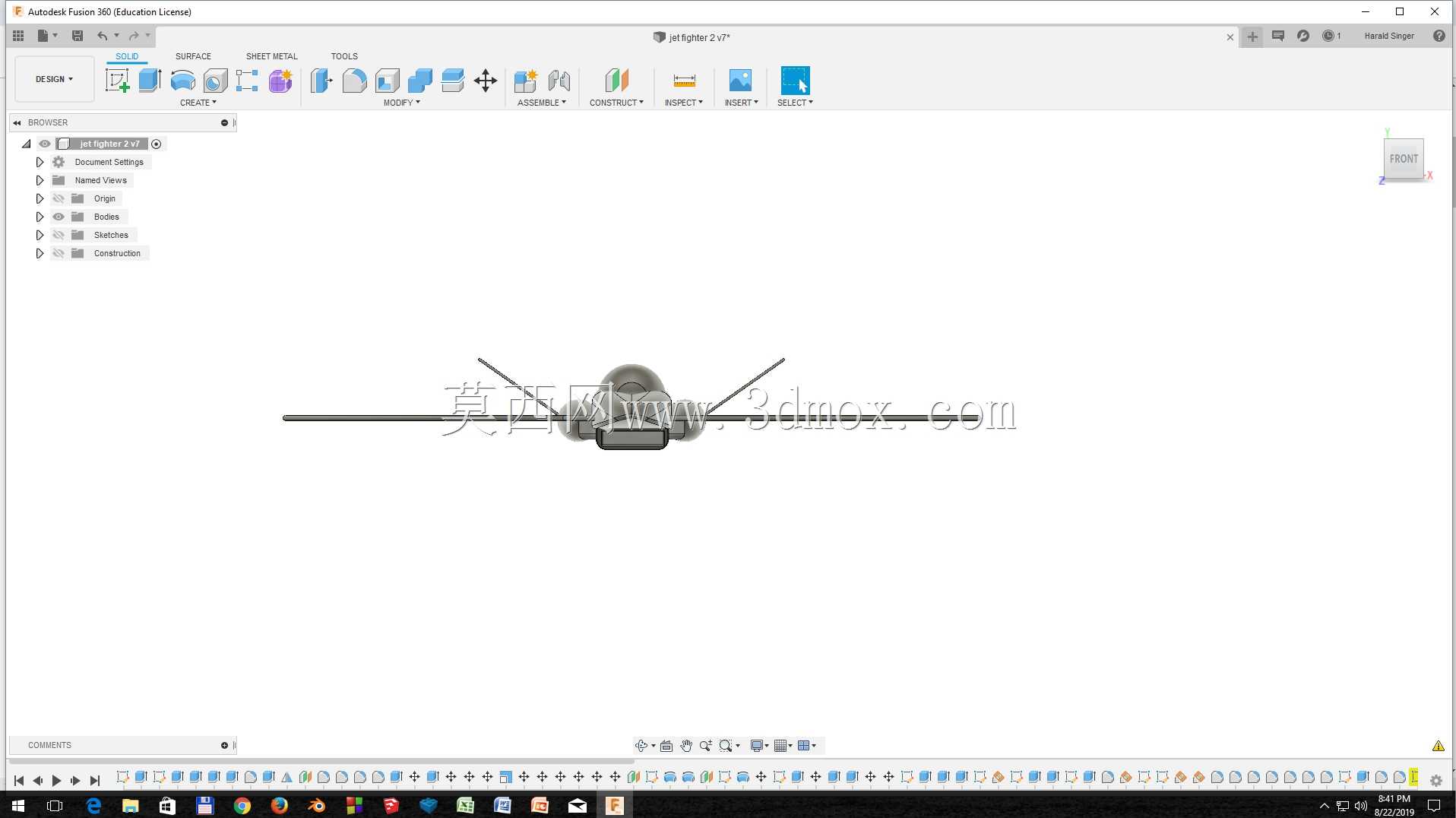Open the INSPECT dropdown menu
1456x818 pixels.
pyautogui.click(x=683, y=103)
